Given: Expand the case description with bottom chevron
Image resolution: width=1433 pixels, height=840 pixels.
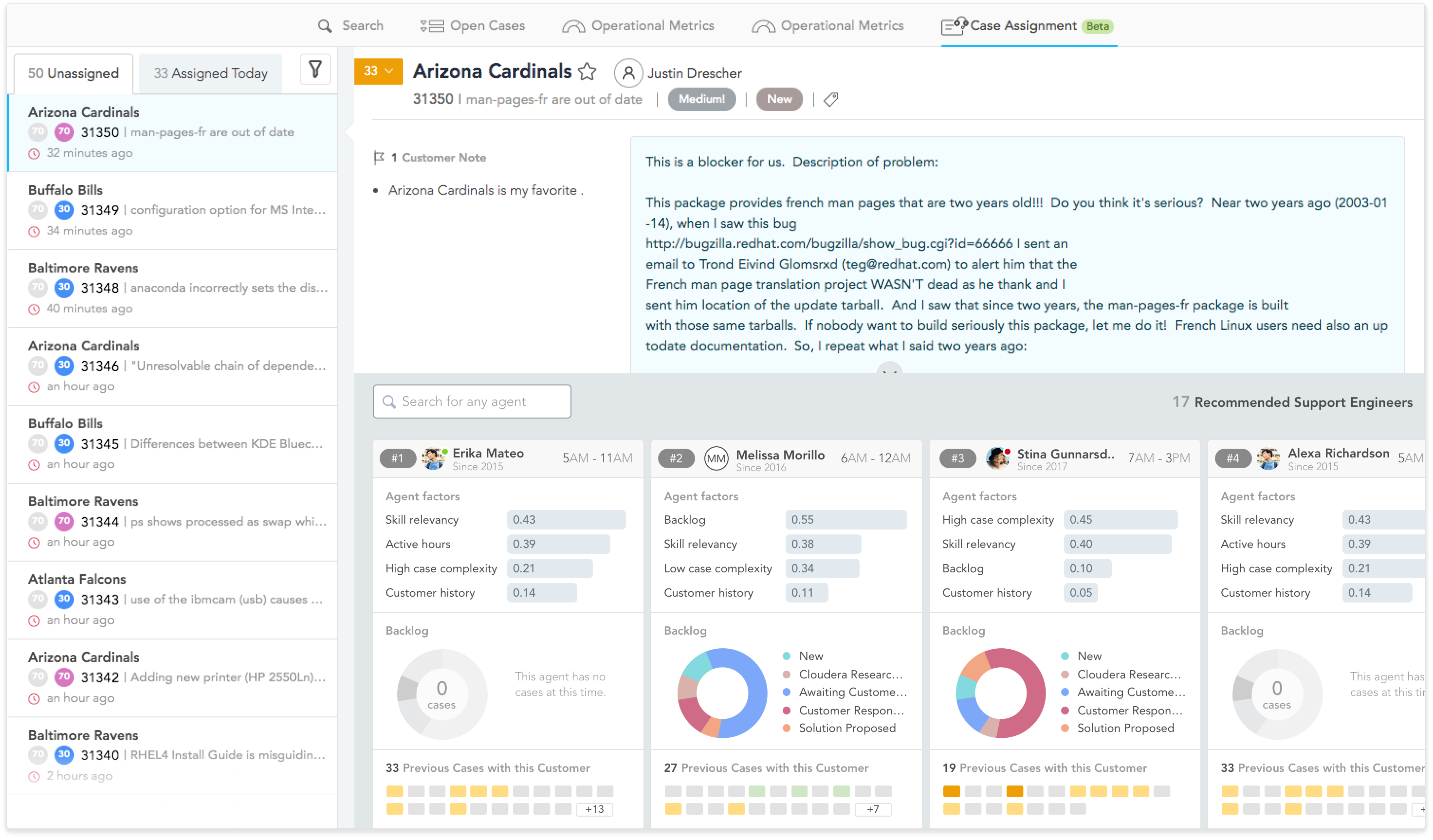Looking at the screenshot, I should click(889, 368).
